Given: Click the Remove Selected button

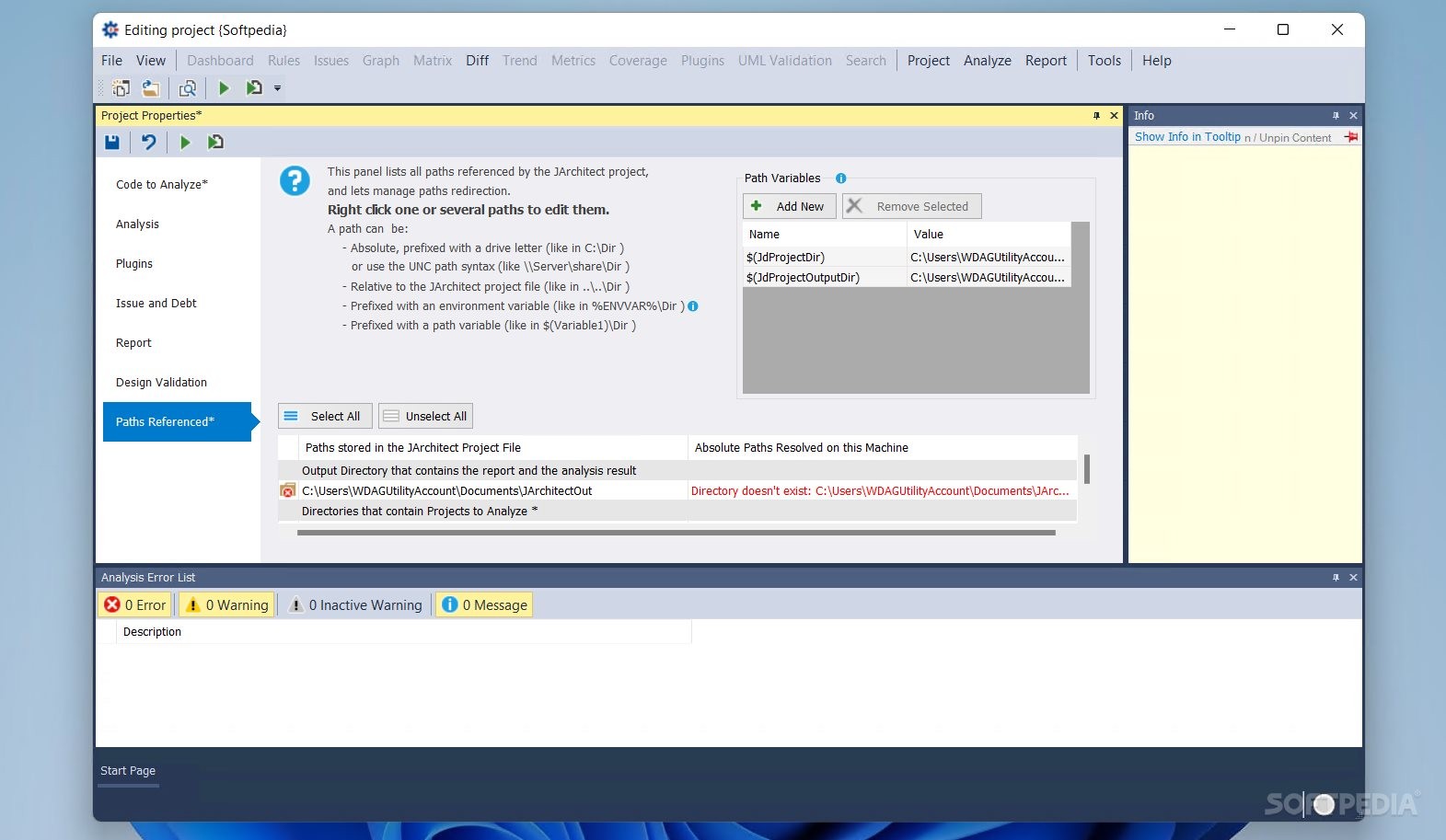Looking at the screenshot, I should [x=911, y=206].
